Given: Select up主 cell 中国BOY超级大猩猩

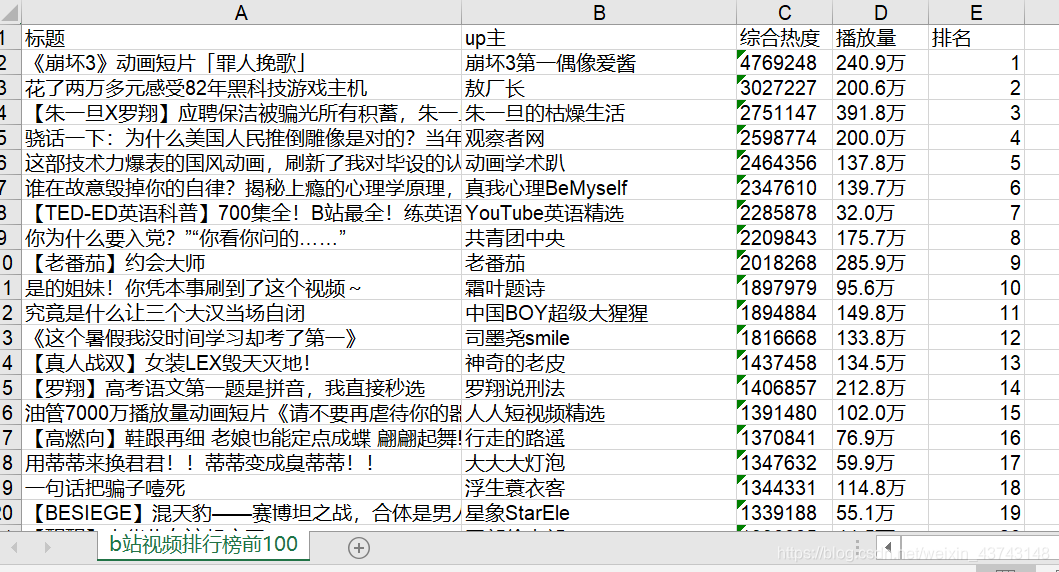Looking at the screenshot, I should (x=599, y=313).
